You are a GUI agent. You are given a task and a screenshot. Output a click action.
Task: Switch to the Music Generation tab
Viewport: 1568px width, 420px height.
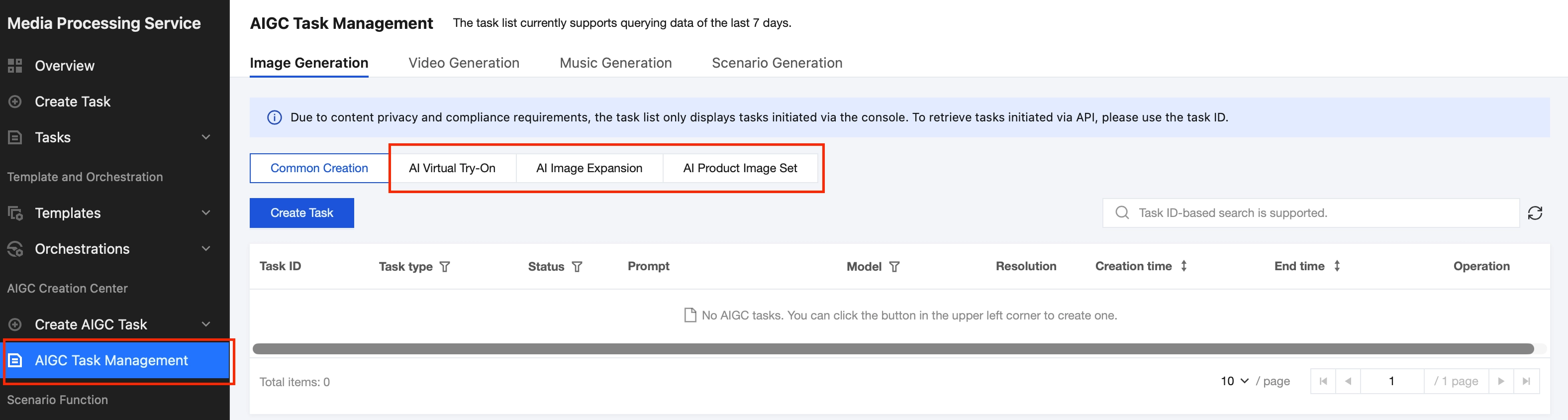click(x=615, y=63)
